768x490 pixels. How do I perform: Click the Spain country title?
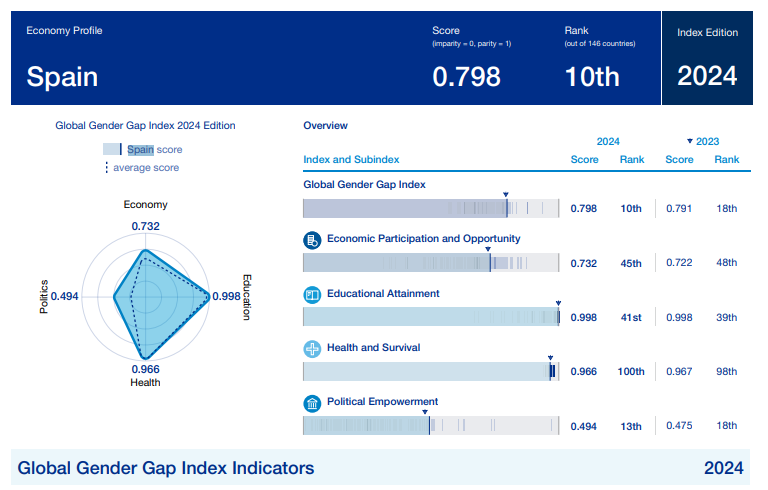(62, 77)
